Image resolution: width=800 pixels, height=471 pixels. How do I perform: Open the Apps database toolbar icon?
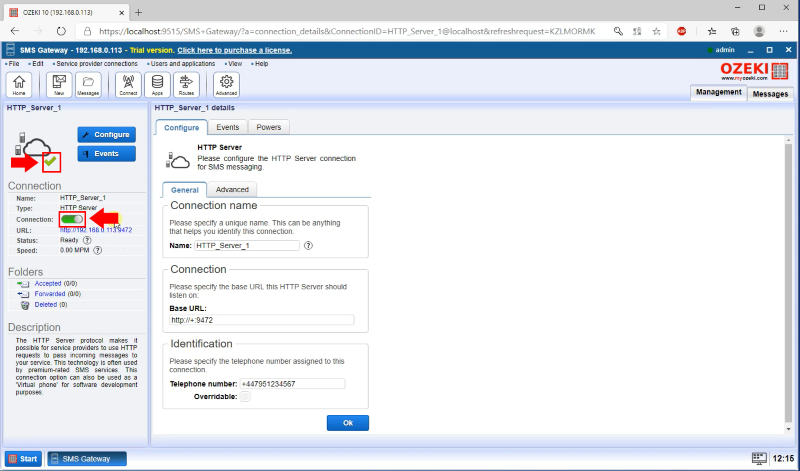tap(157, 85)
